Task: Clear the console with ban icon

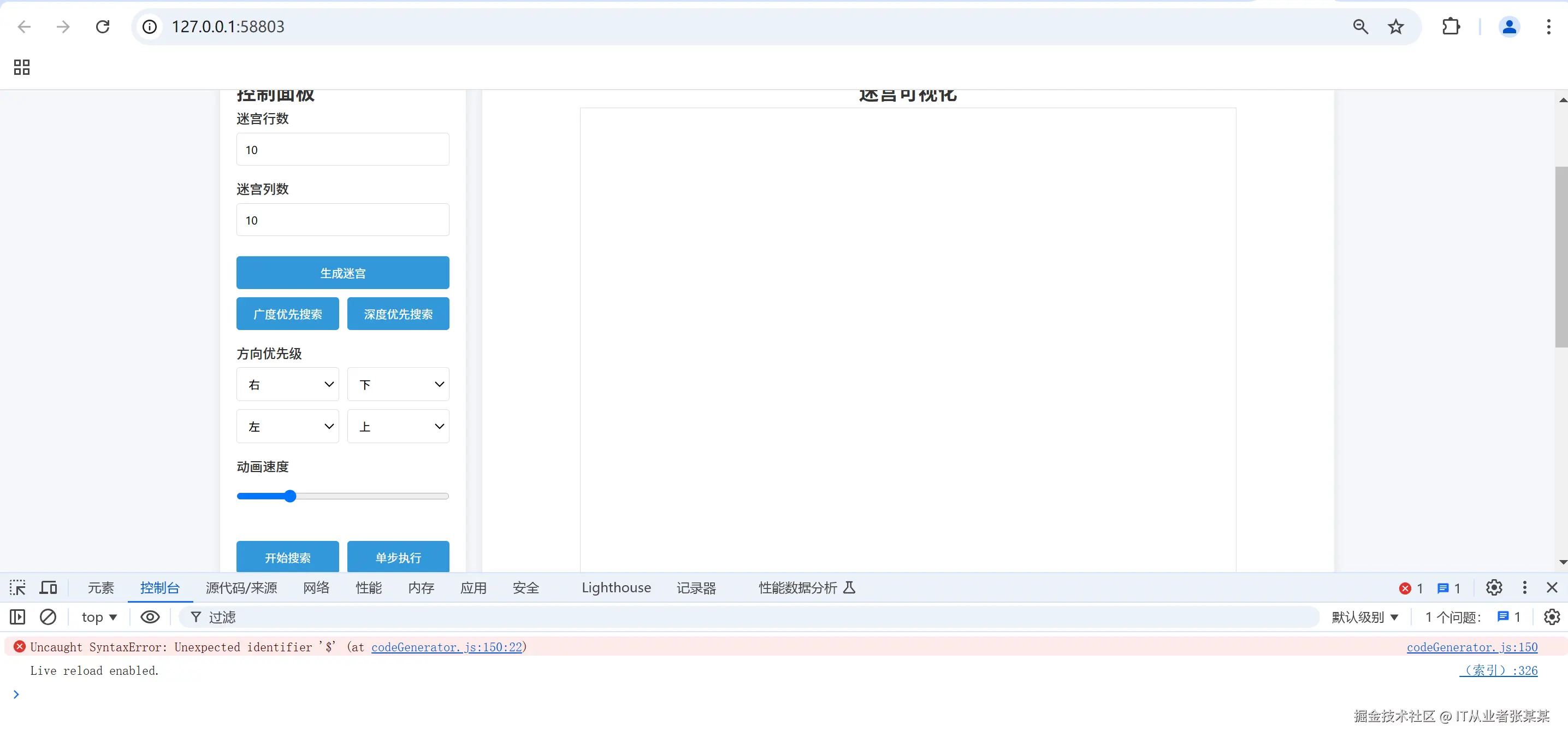Action: tap(48, 617)
